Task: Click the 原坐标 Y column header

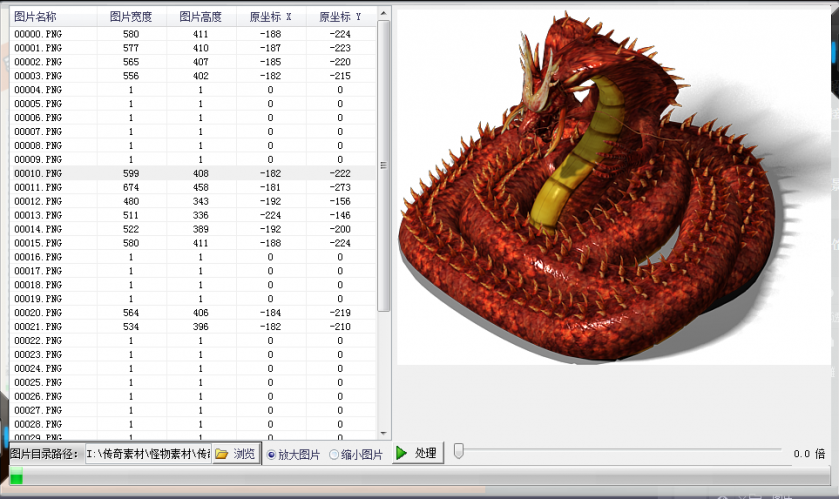Action: [x=340, y=17]
